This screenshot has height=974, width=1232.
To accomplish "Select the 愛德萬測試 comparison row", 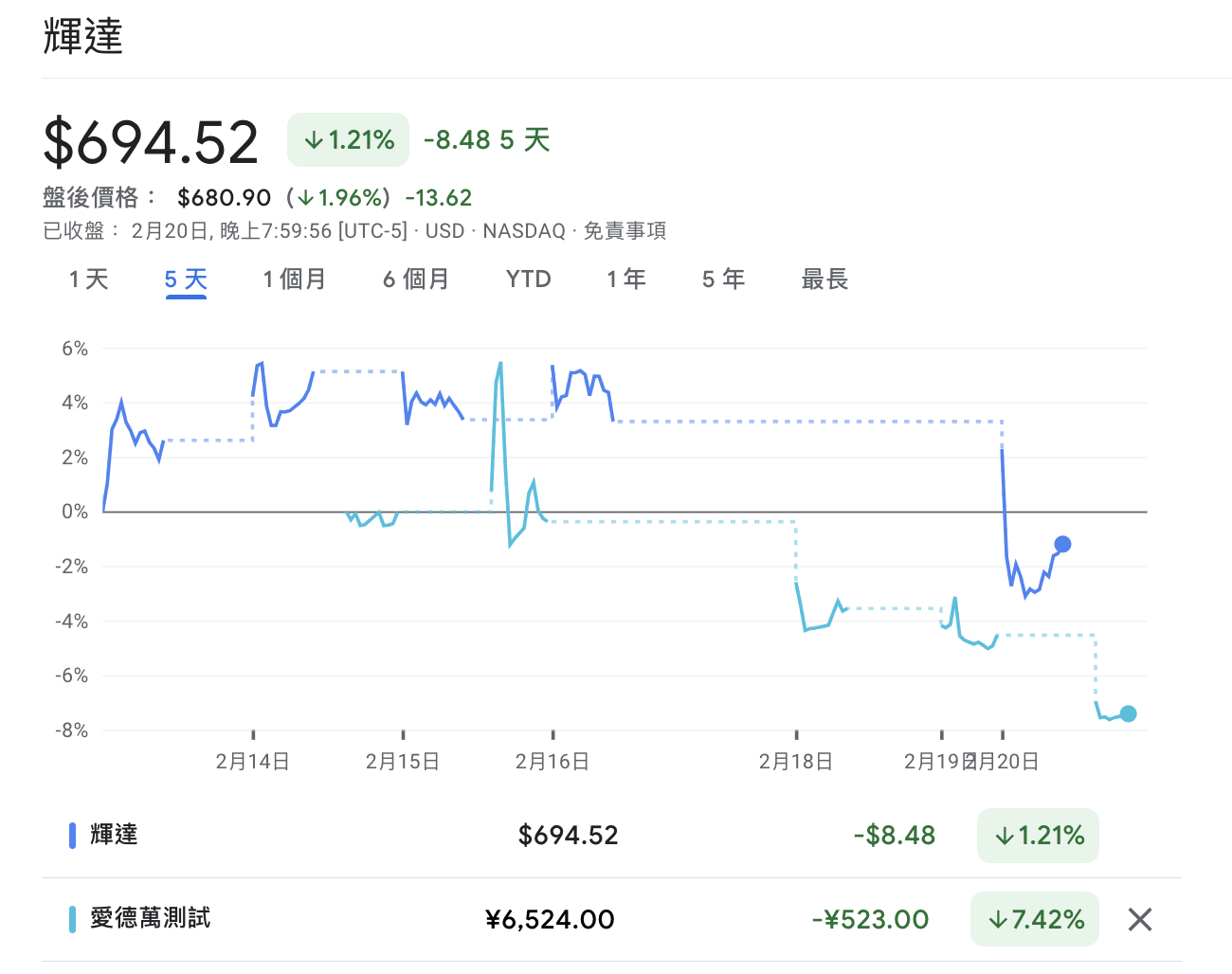I will click(x=151, y=918).
